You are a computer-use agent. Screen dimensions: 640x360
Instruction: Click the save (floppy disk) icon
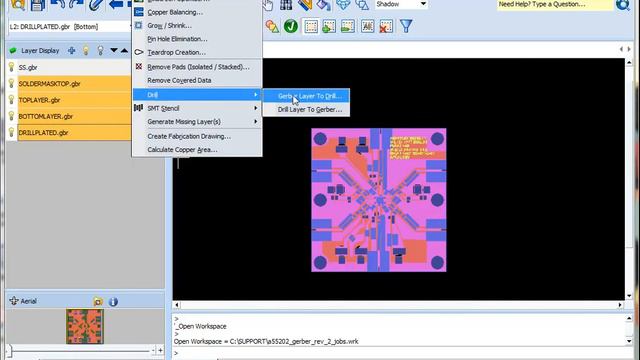37,5
